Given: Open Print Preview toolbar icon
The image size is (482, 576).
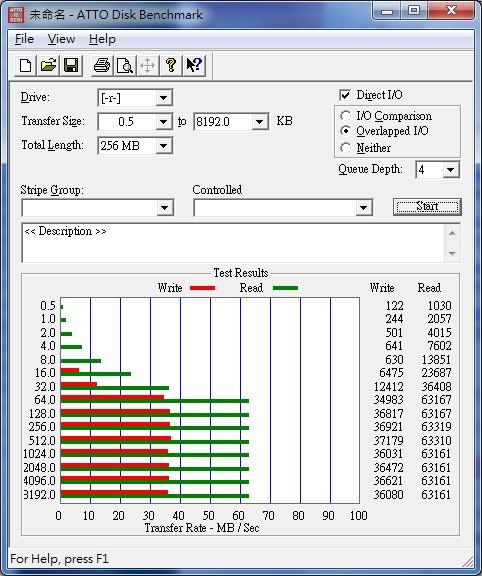Looking at the screenshot, I should [125, 66].
